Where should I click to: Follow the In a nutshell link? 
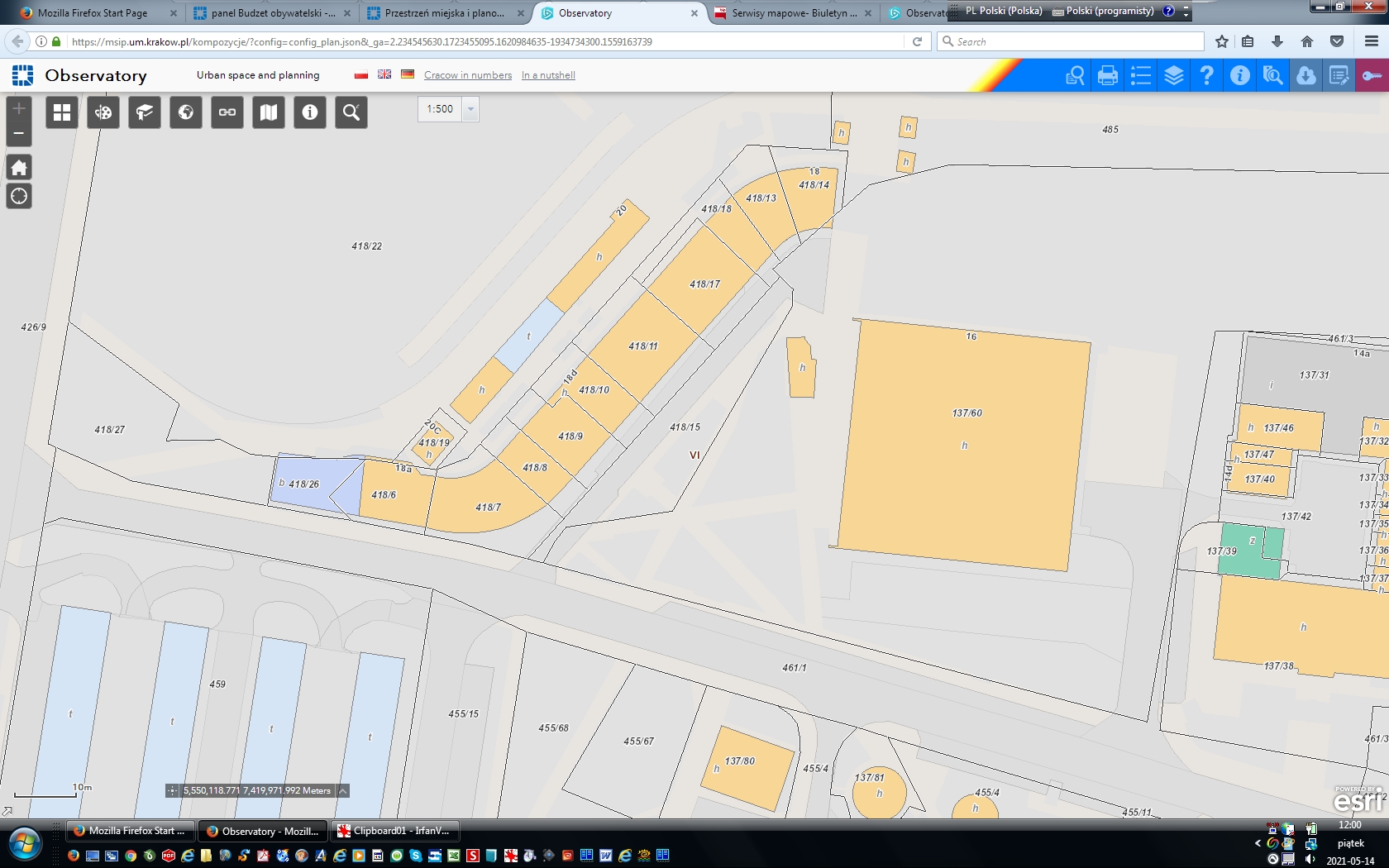[548, 75]
